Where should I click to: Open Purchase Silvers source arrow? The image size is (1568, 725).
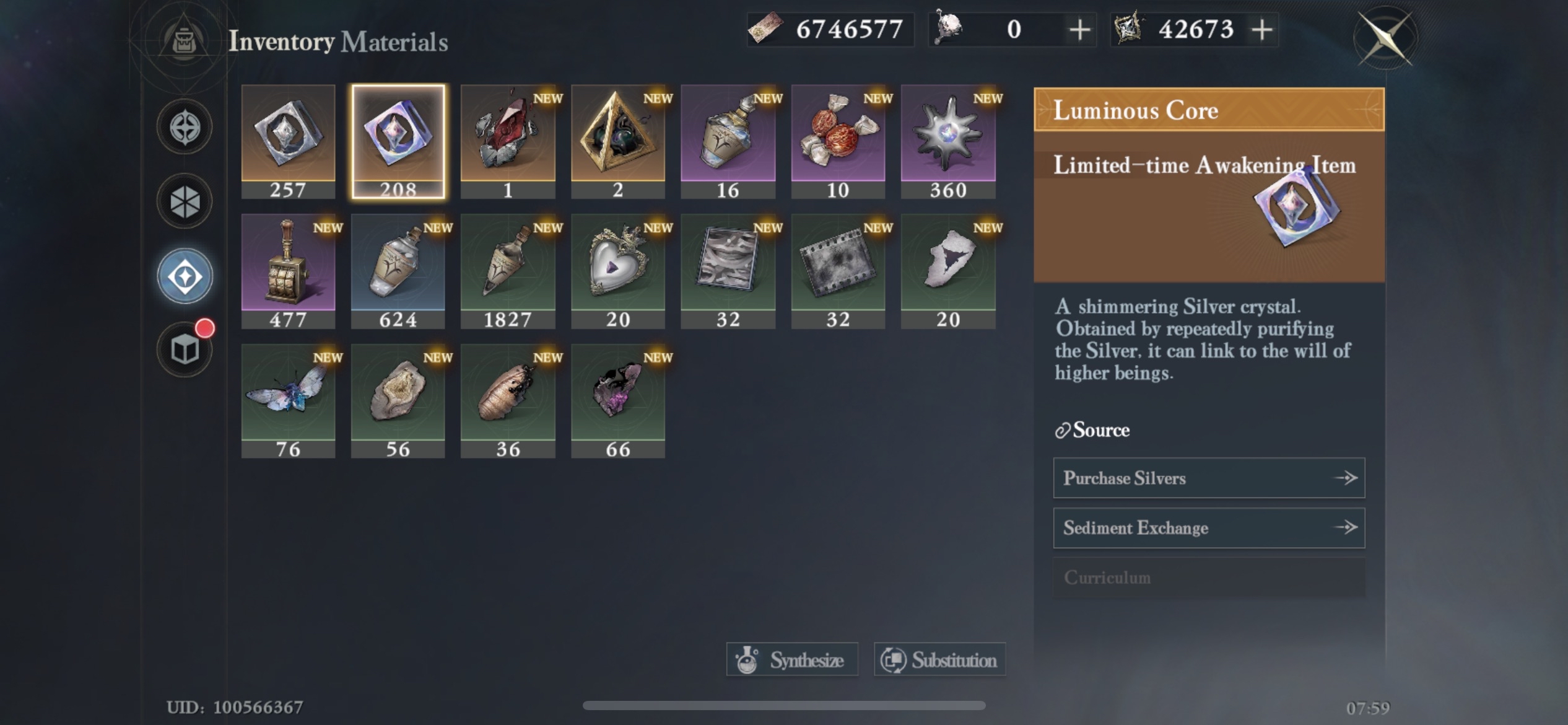point(1345,478)
